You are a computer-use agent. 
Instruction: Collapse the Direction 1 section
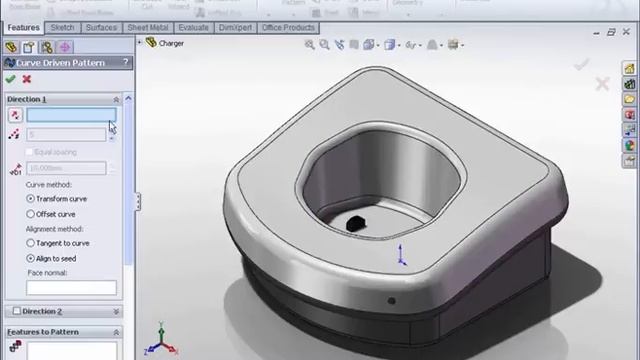click(116, 100)
